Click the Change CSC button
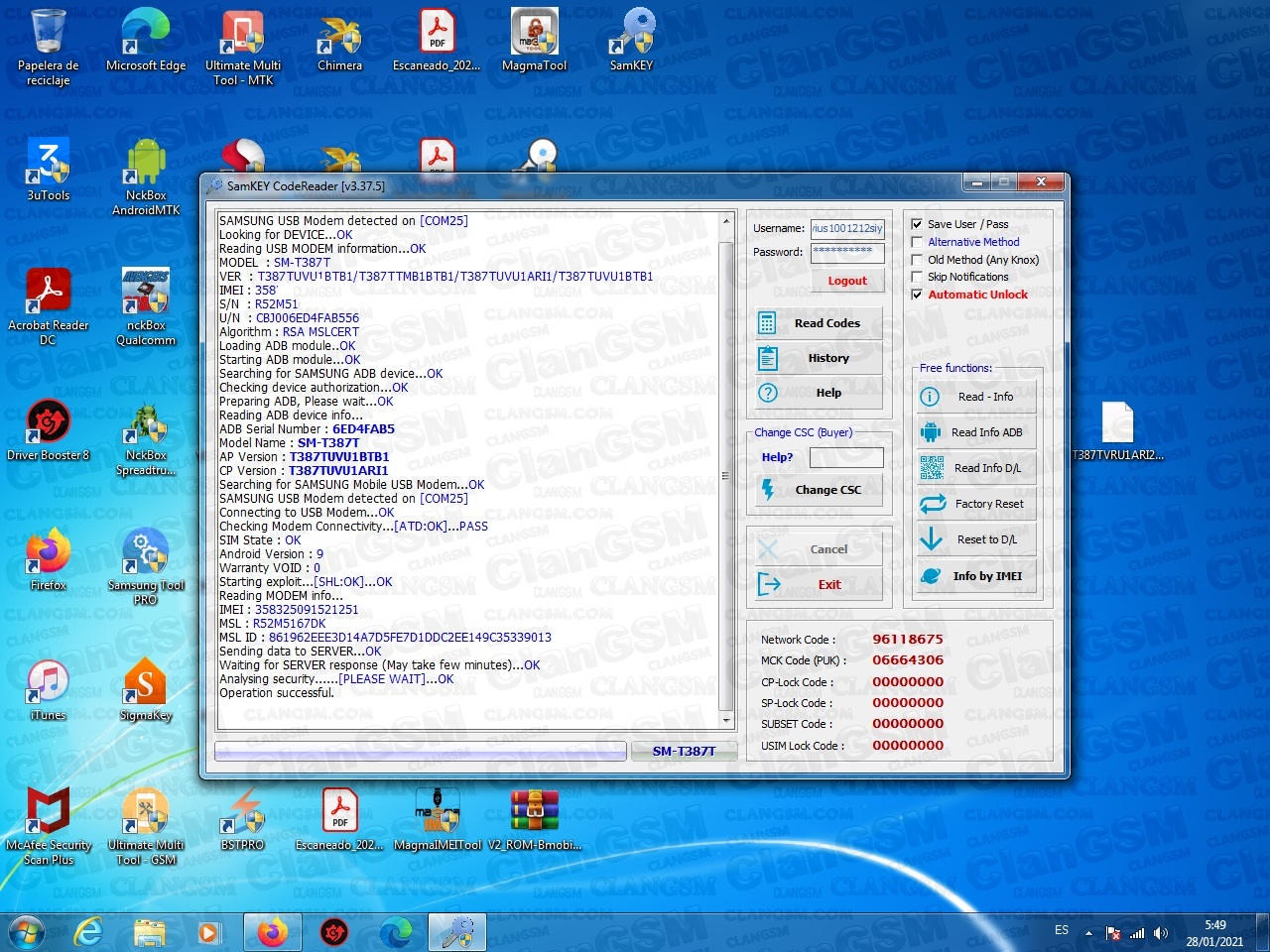Image resolution: width=1270 pixels, height=952 pixels. (820, 490)
